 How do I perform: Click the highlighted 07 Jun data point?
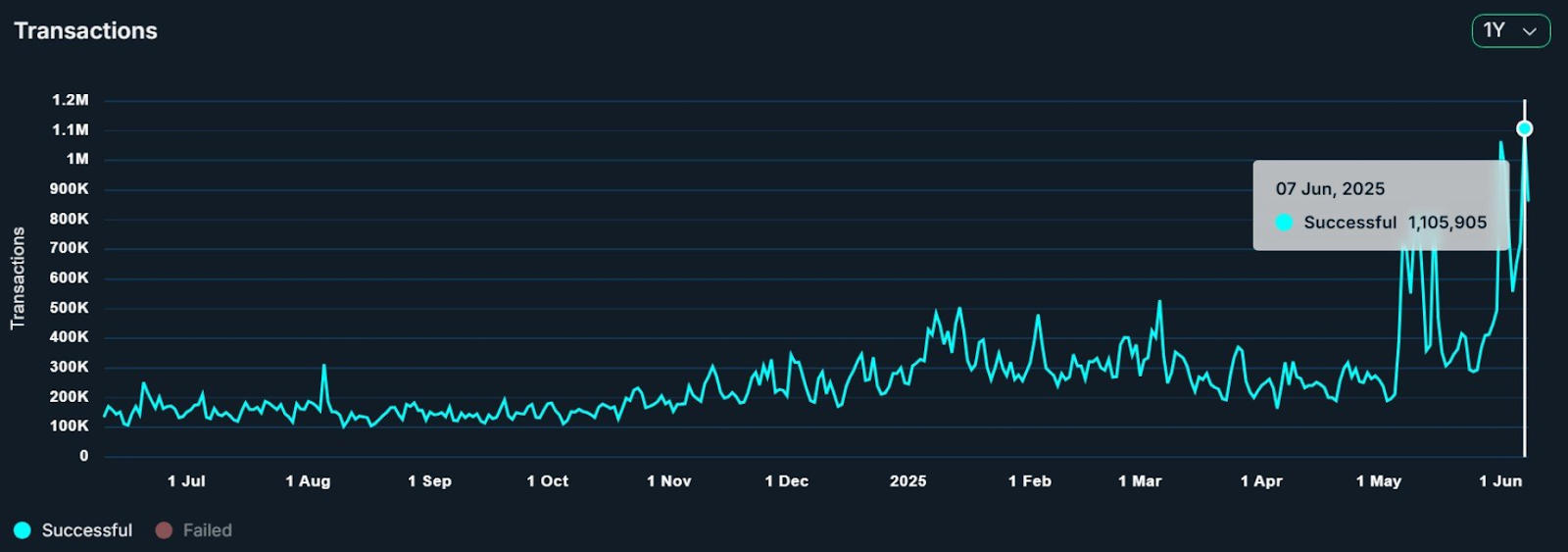point(1524,128)
